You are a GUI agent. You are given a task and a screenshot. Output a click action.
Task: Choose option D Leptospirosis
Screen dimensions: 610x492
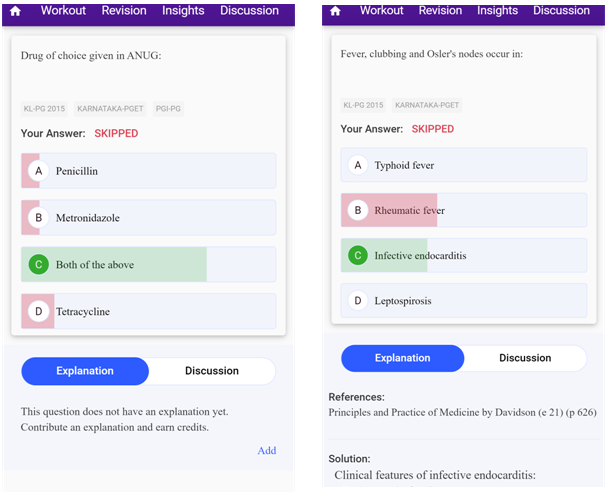[464, 300]
